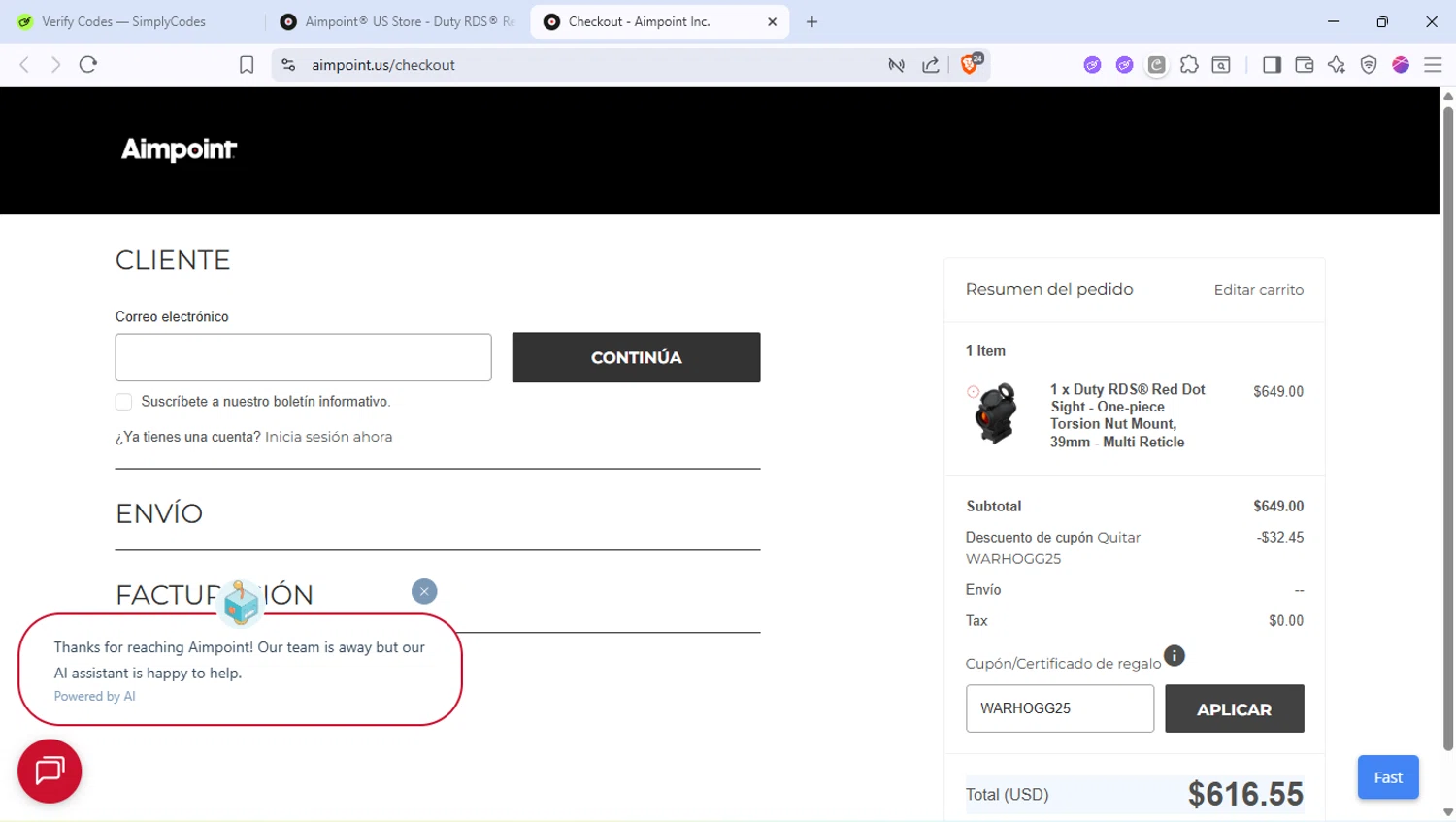This screenshot has width=1456, height=822.
Task: Click the Inicia sesión ahora link
Action: pyautogui.click(x=328, y=437)
